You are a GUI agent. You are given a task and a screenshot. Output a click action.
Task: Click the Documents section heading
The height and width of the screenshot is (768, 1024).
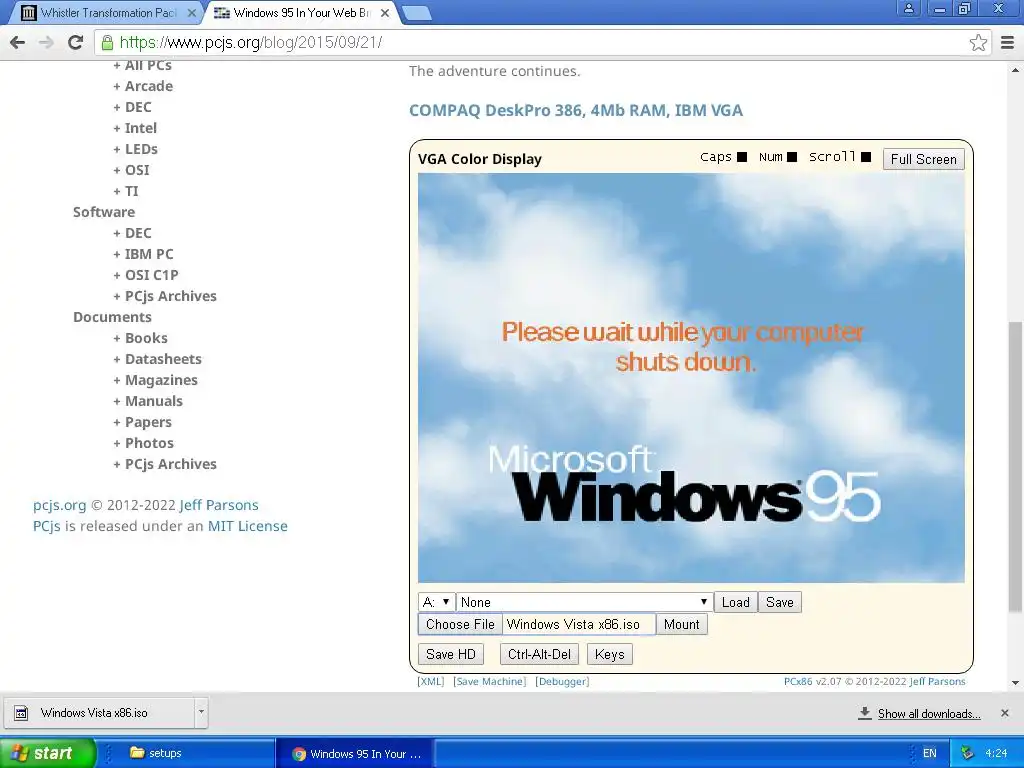click(112, 317)
